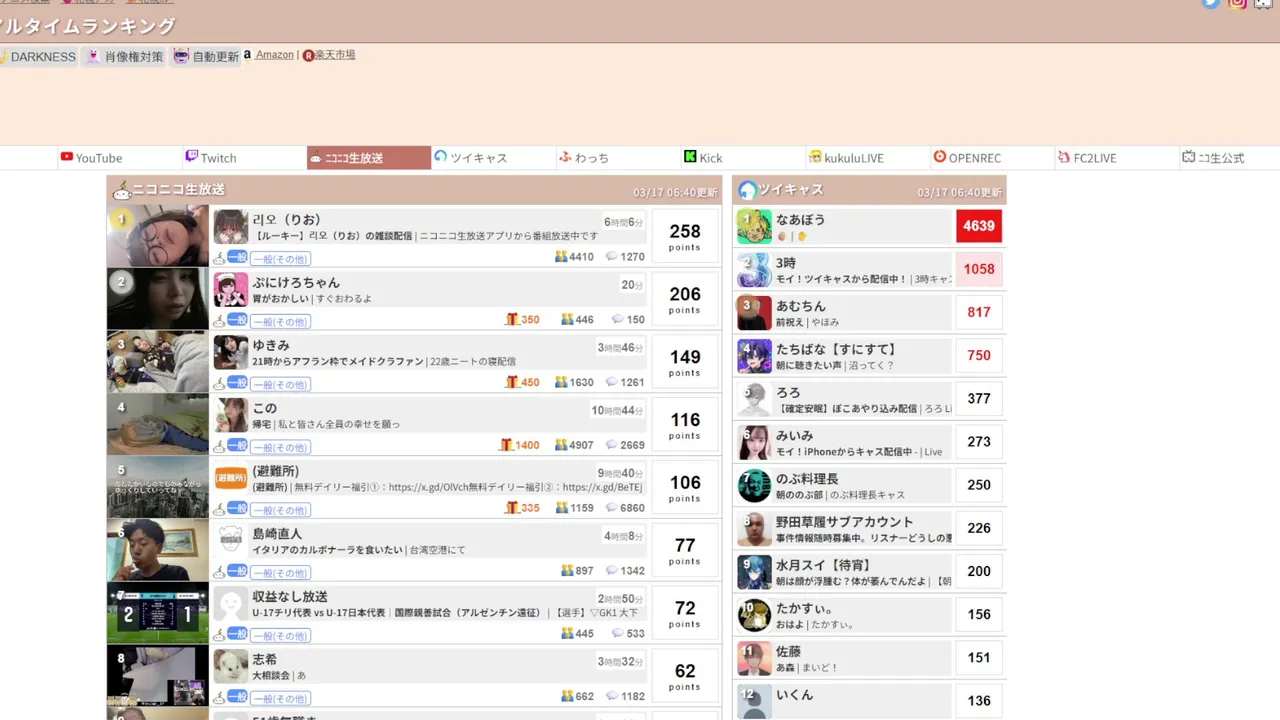Open the 志希 stream thumbnail
1280x720 pixels.
click(x=158, y=677)
